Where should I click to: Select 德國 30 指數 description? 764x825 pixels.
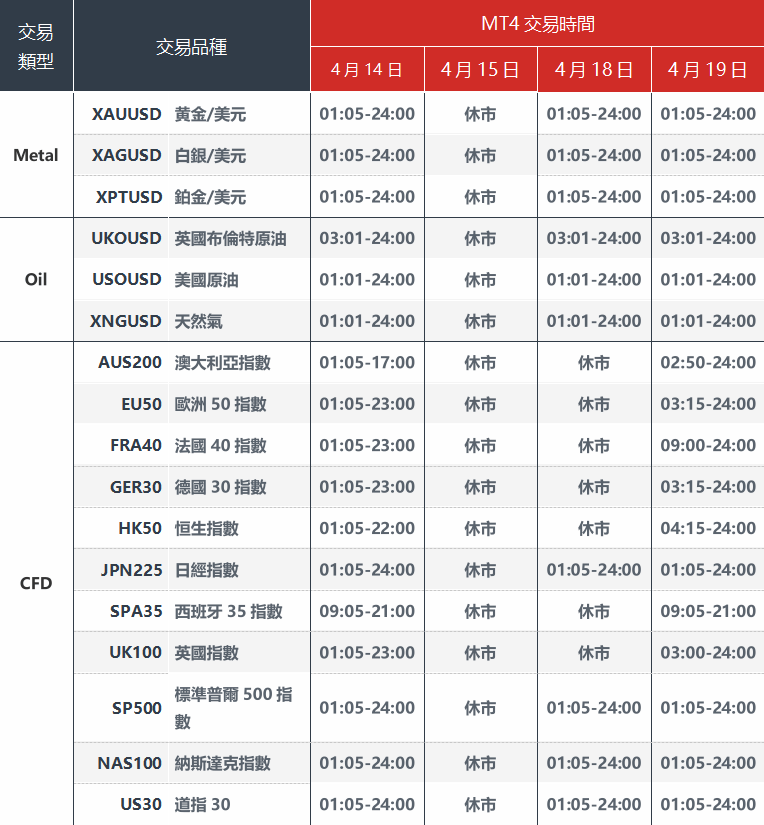click(220, 487)
